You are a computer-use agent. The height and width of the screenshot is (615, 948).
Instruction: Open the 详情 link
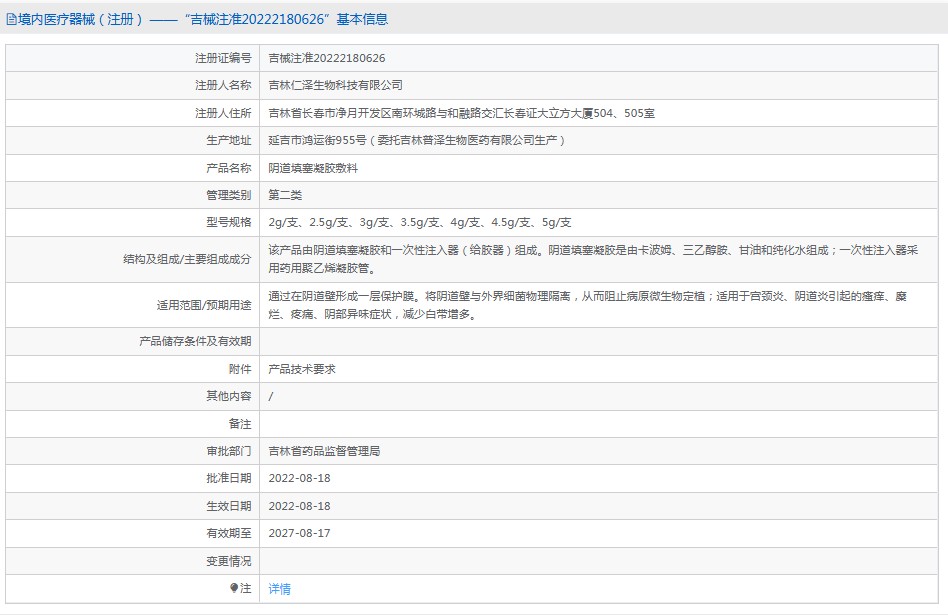(x=280, y=589)
